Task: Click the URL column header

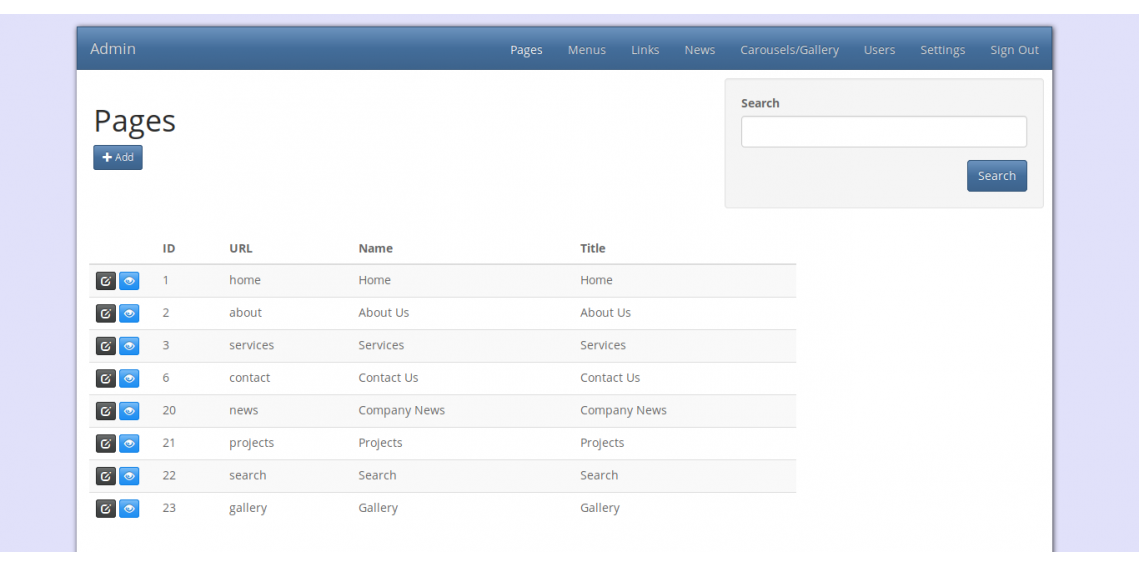Action: pos(241,248)
